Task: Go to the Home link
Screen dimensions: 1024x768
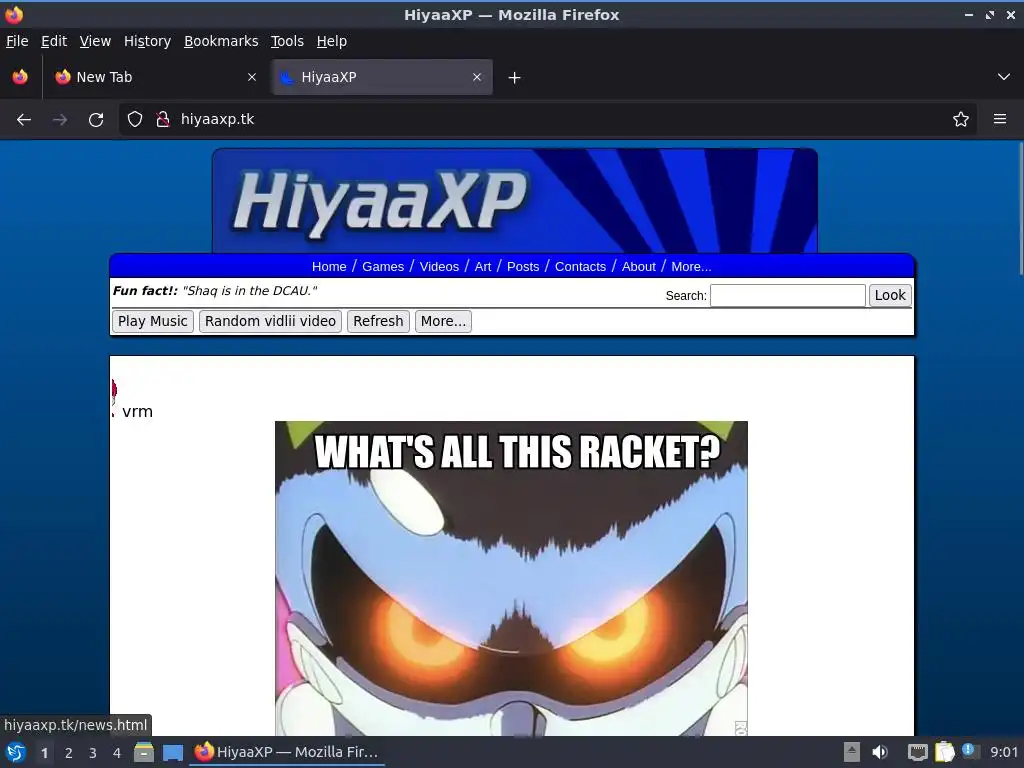Action: (328, 266)
